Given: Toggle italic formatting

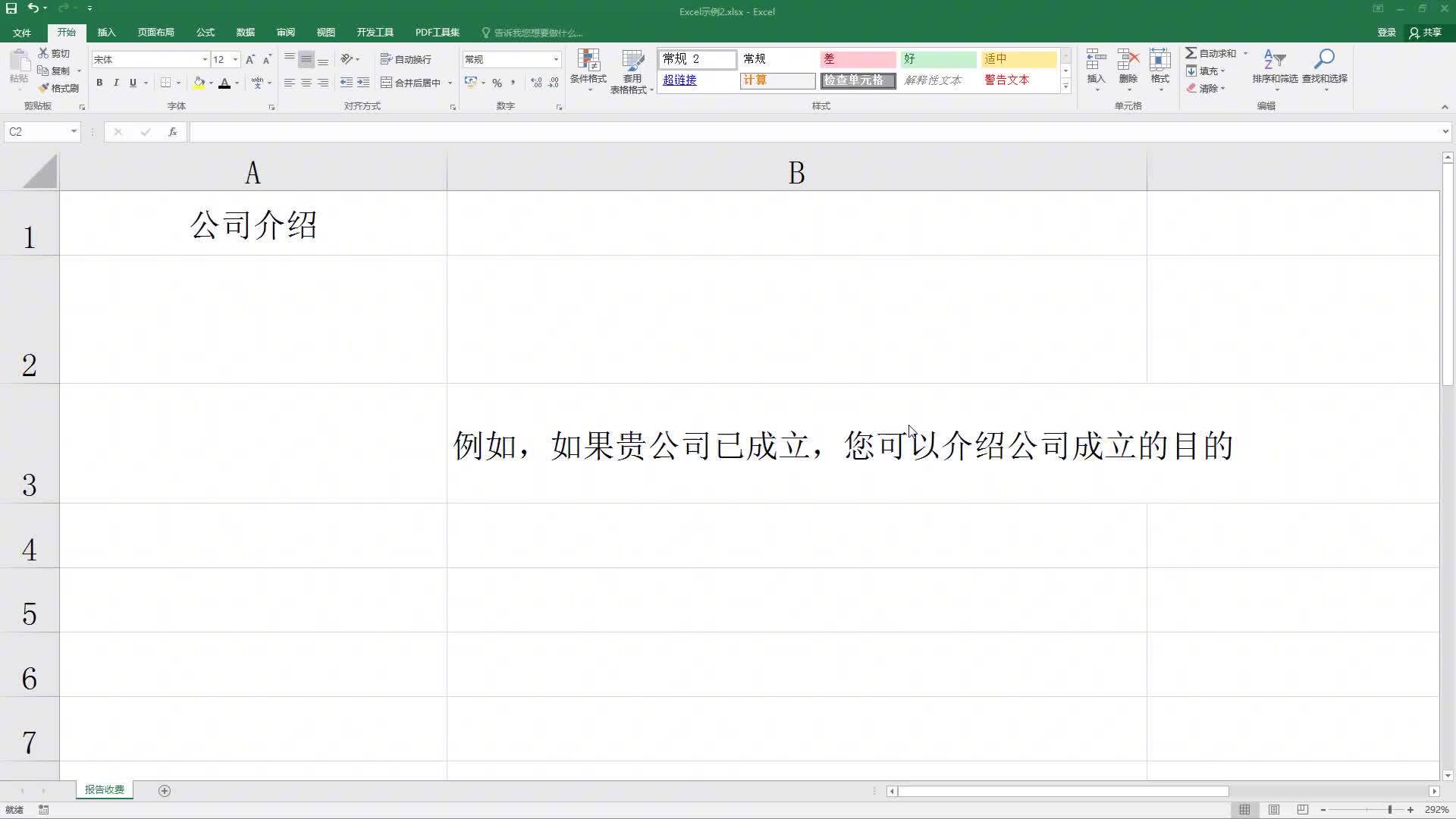Looking at the screenshot, I should coord(116,83).
